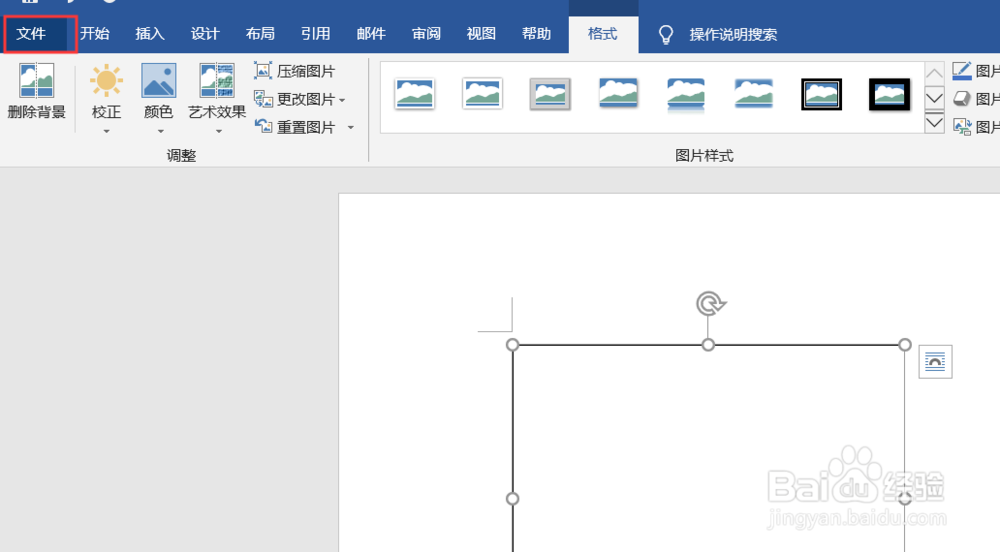
Task: Expand the 重置图片 dropdown arrow
Action: [x=350, y=128]
